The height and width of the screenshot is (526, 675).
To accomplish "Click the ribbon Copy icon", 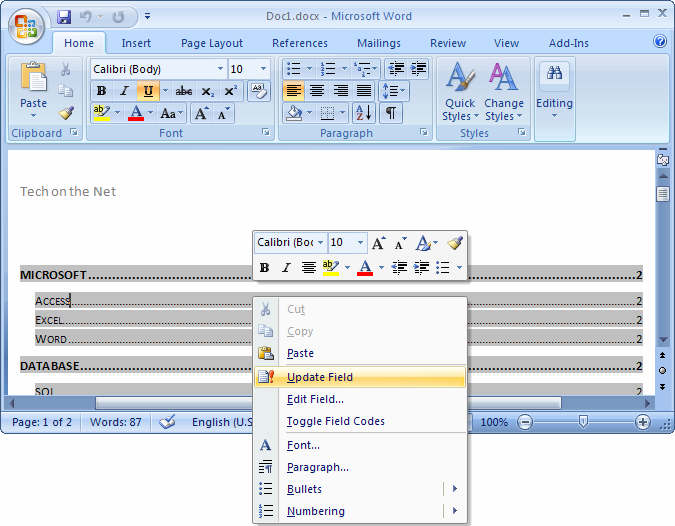I will pyautogui.click(x=65, y=90).
